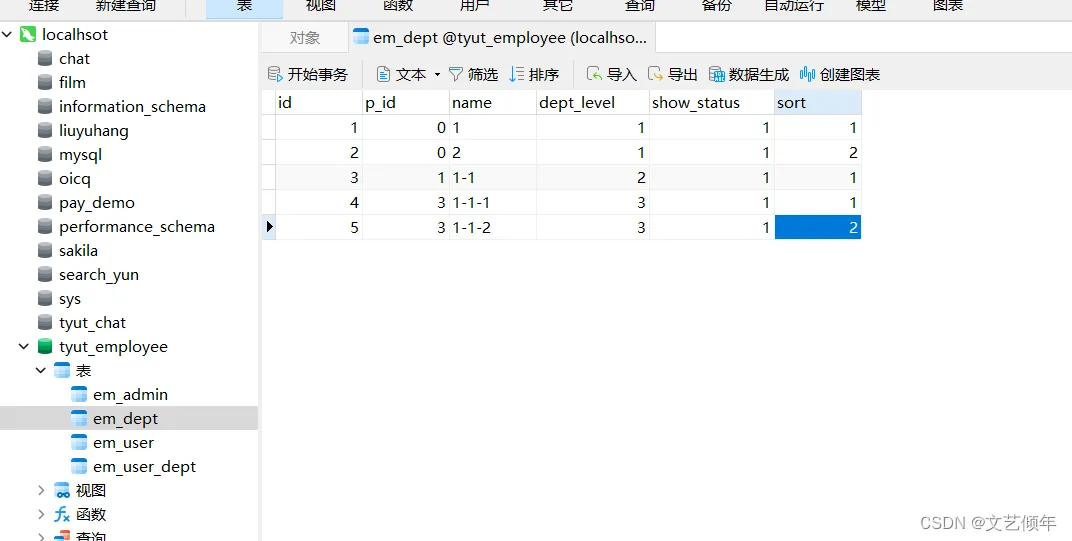Screen dimensions: 1072x541
Task: Click the liuyuhang database icon
Action: [45, 131]
